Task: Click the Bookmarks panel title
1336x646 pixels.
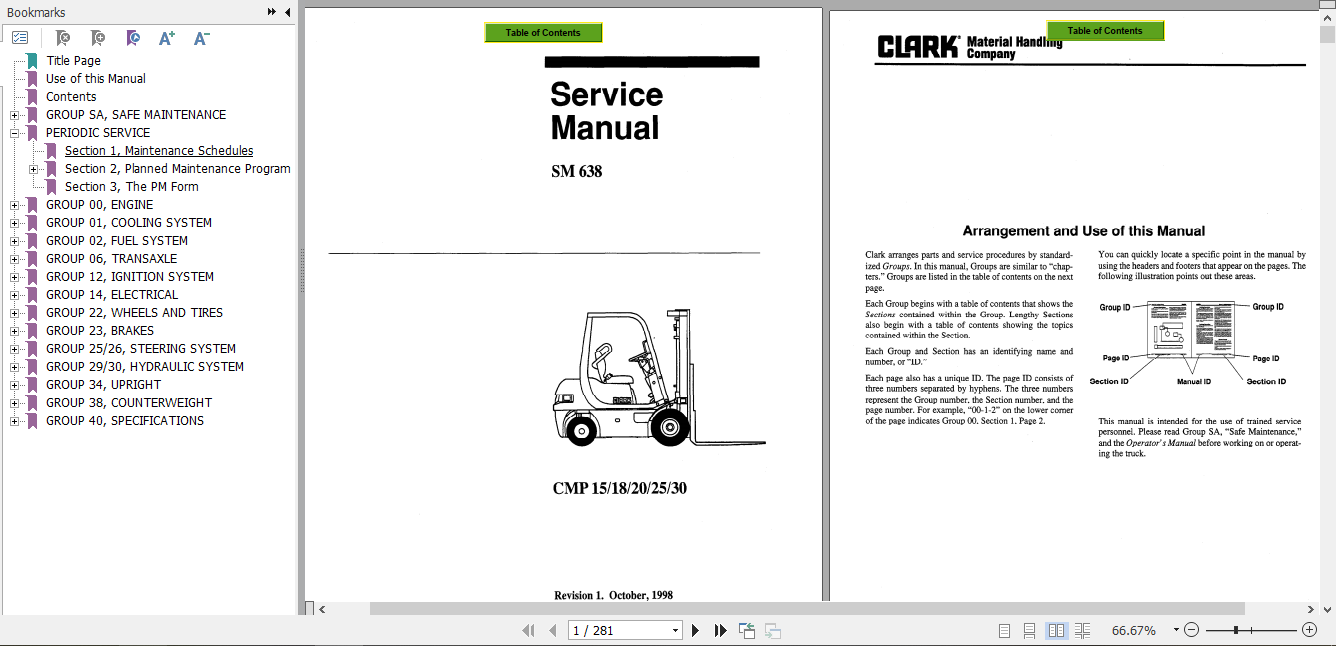Action: [x=36, y=12]
